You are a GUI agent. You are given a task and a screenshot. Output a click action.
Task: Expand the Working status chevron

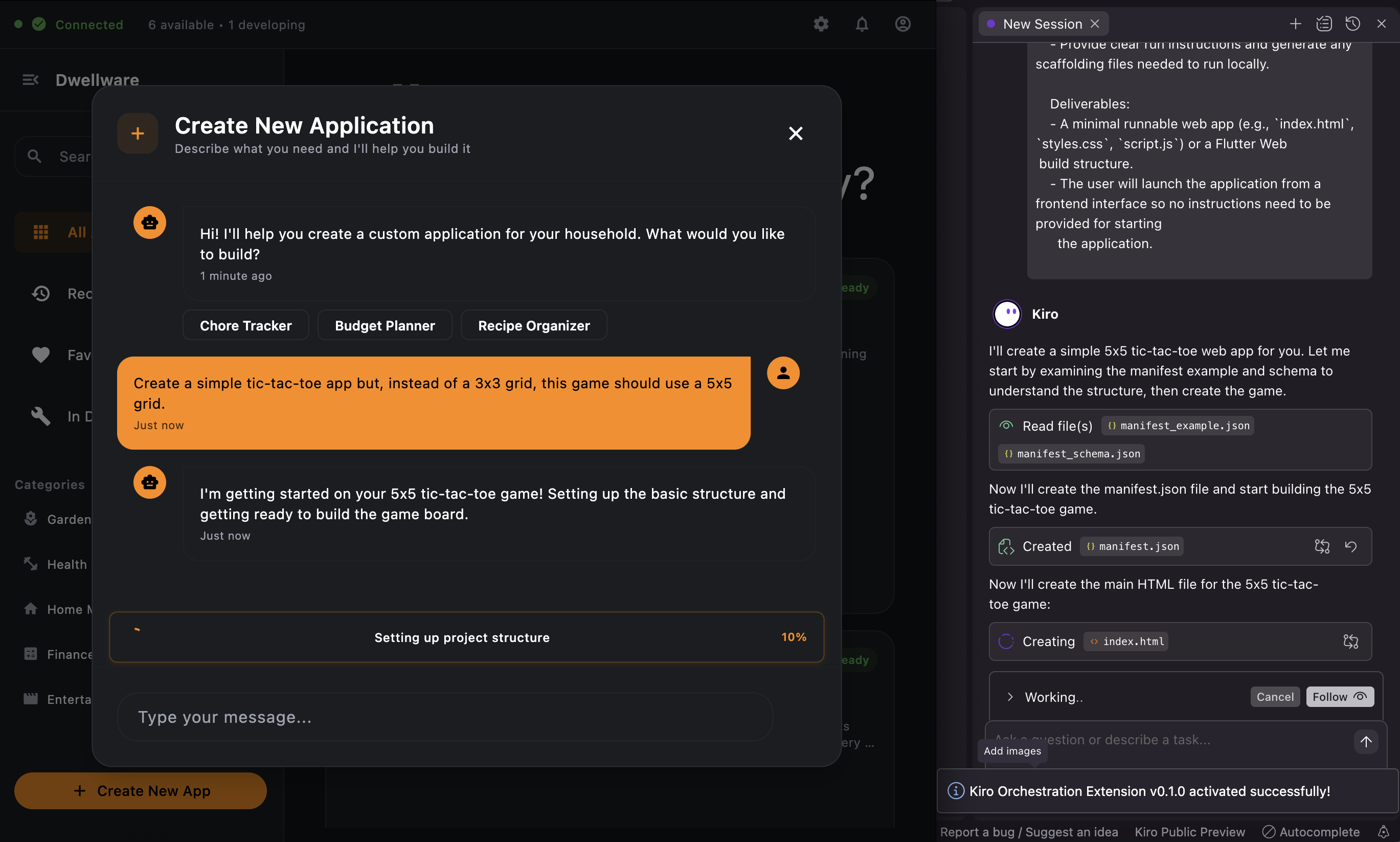point(1010,697)
